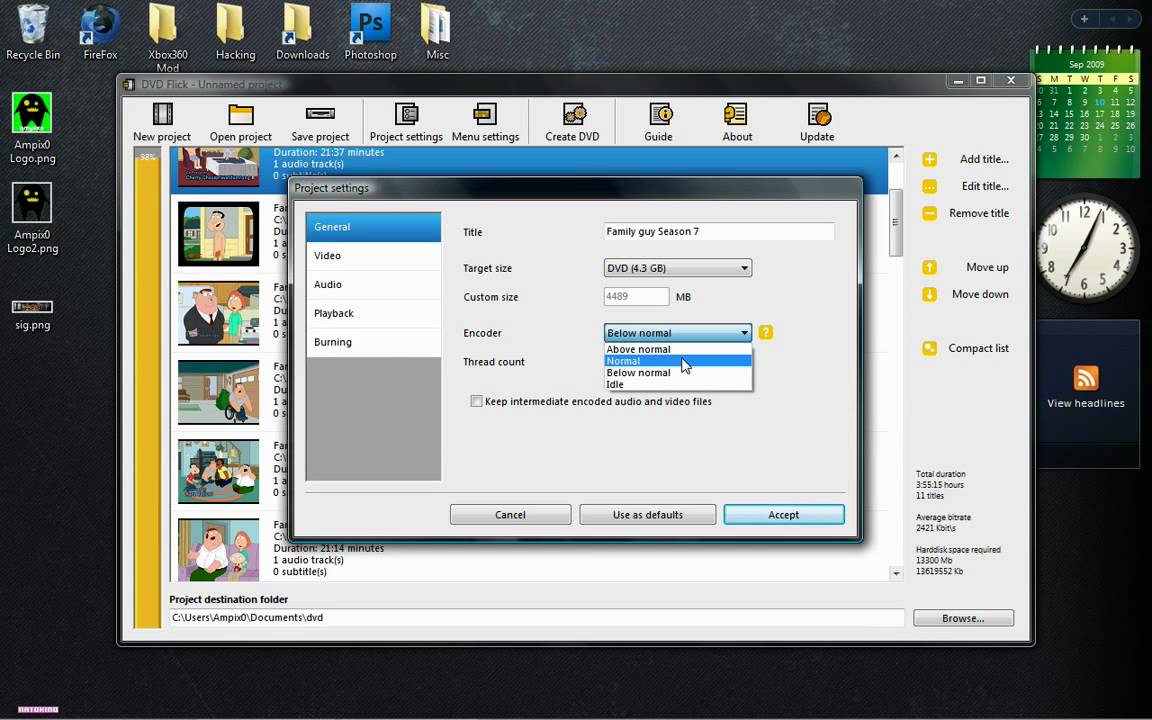1152x720 pixels.
Task: Click the Edit title icon
Action: pos(929,187)
